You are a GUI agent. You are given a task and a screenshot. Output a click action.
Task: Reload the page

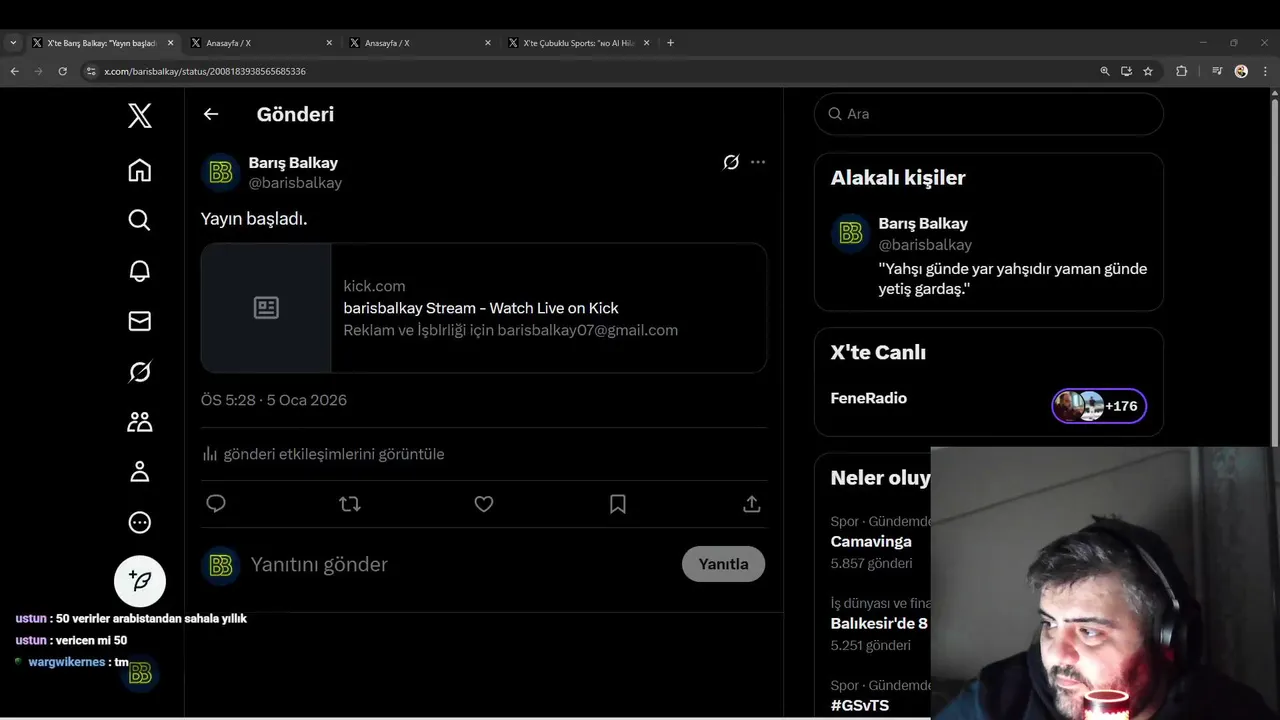click(x=62, y=71)
